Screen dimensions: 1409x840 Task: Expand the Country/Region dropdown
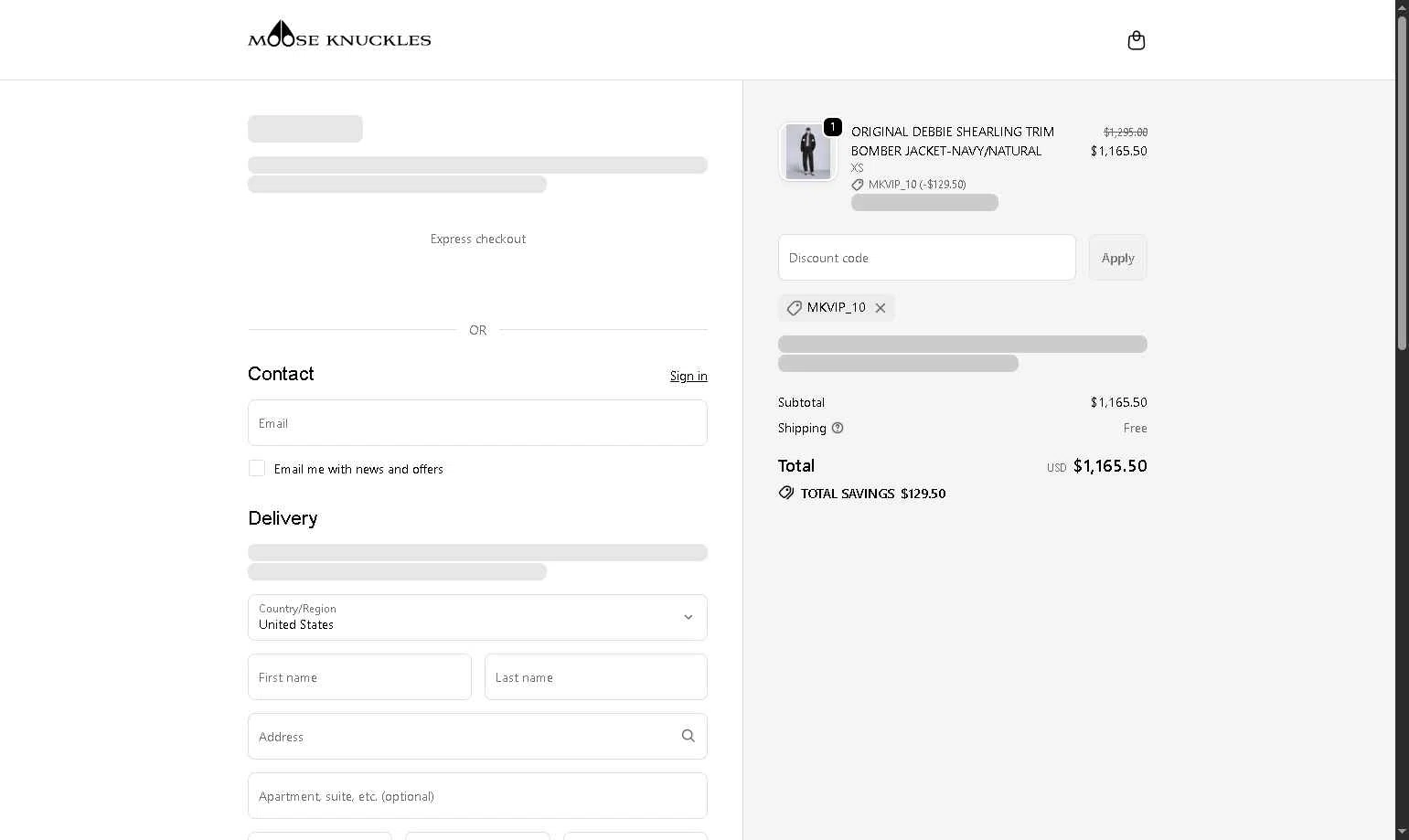tap(477, 617)
